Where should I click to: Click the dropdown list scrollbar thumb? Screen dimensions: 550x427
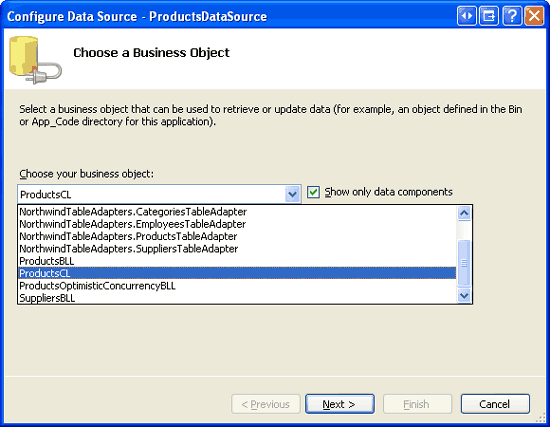coord(464,262)
